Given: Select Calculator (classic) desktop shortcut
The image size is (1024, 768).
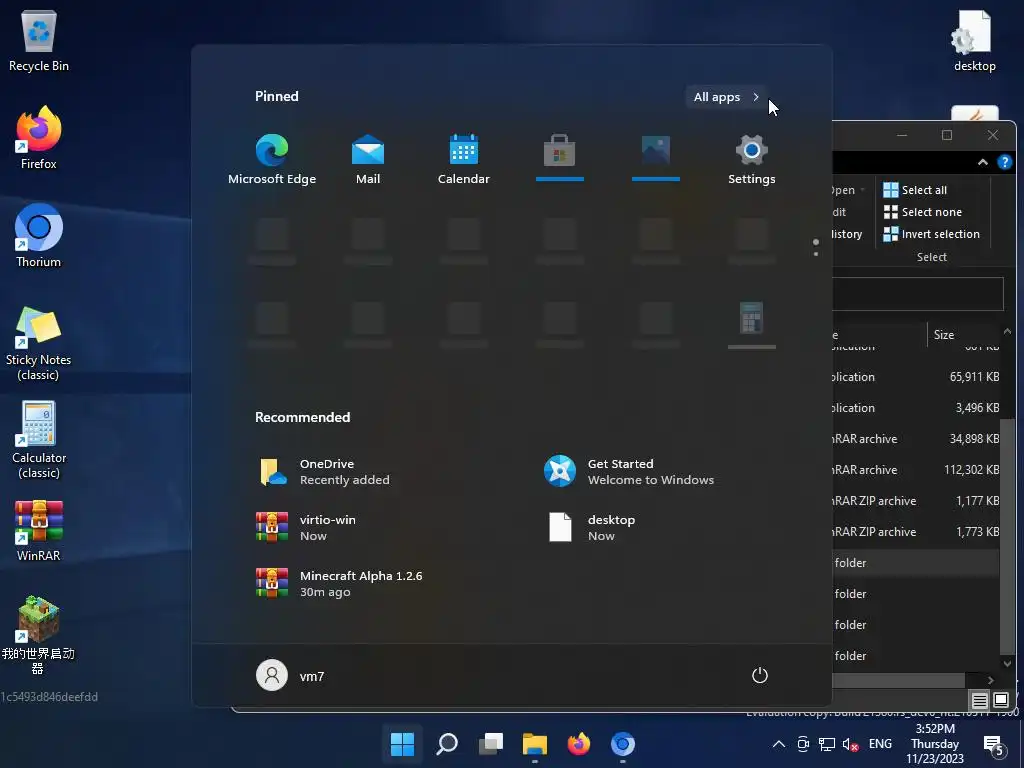Looking at the screenshot, I should coord(39,440).
